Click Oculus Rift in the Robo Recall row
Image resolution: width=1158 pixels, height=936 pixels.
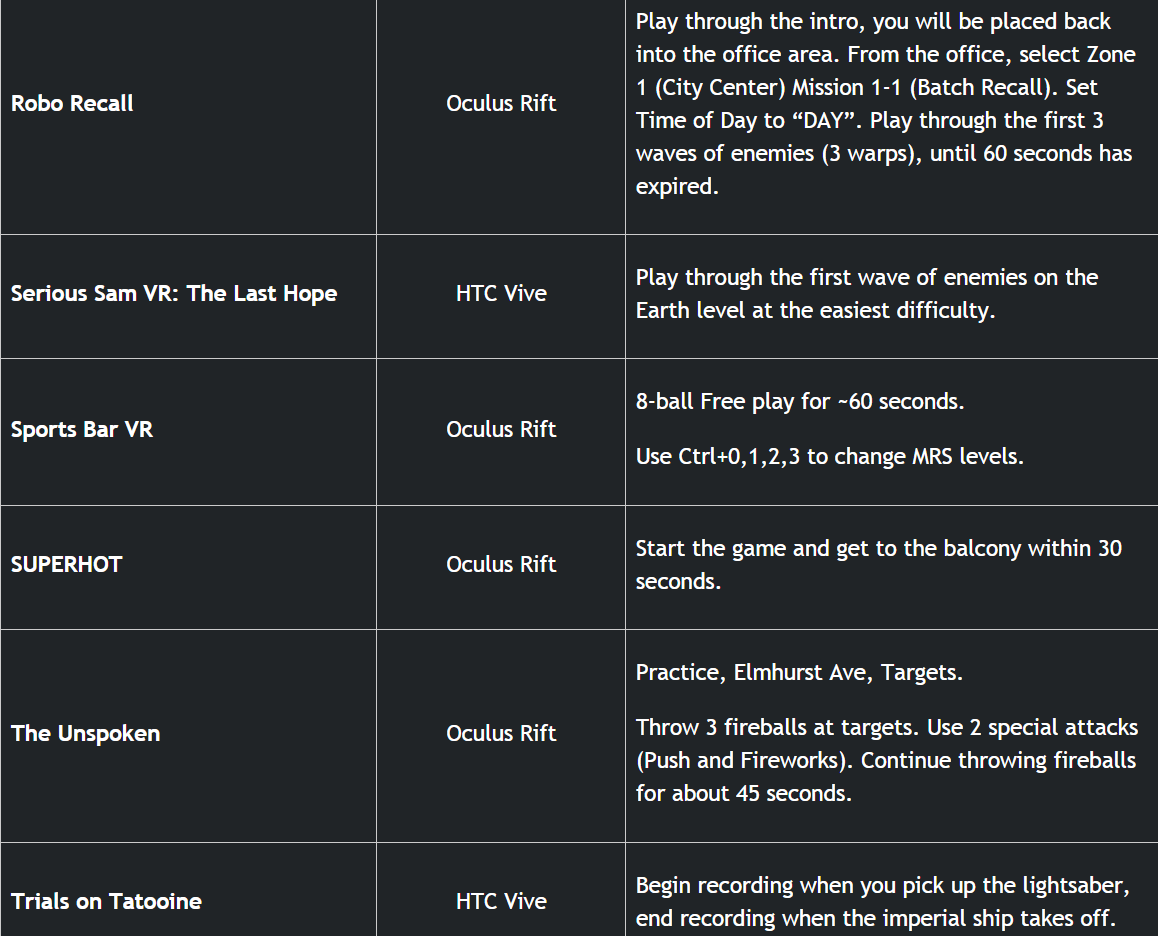click(501, 103)
